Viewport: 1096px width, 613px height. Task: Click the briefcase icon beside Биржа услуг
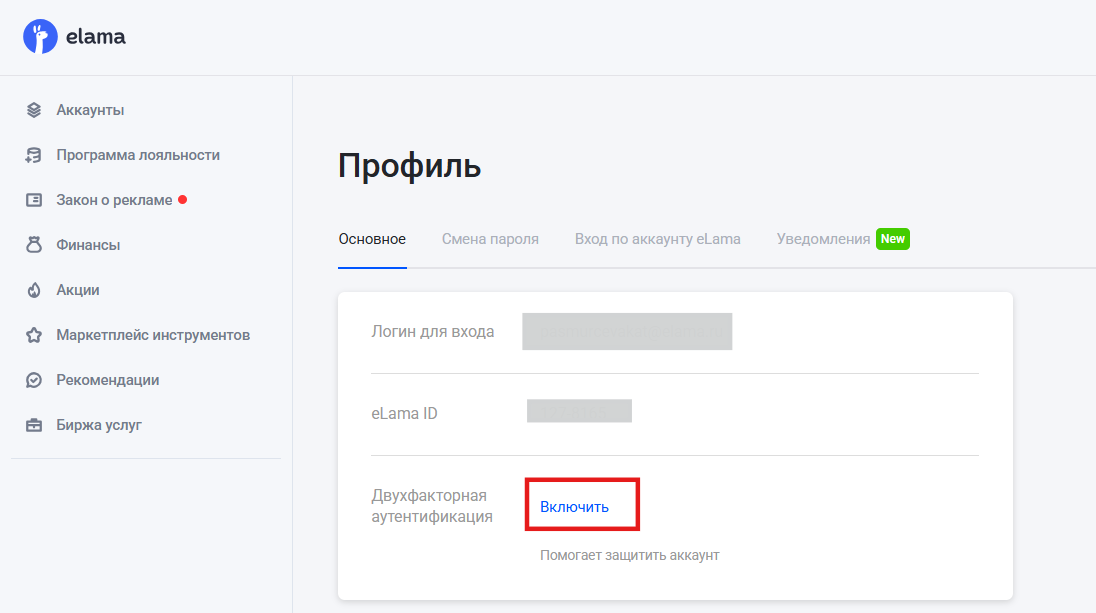click(x=34, y=425)
